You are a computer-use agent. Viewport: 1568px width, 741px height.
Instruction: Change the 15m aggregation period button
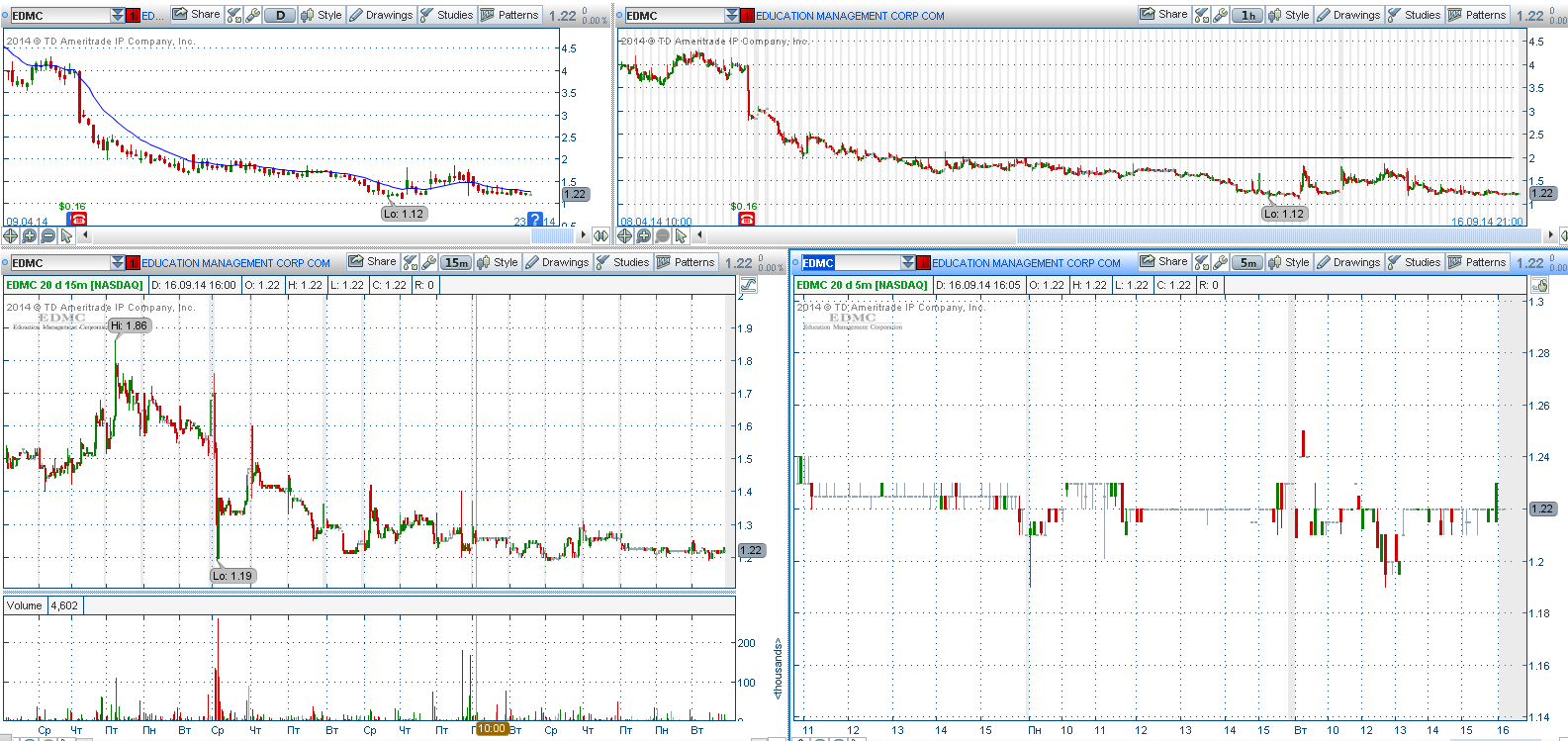(457, 262)
